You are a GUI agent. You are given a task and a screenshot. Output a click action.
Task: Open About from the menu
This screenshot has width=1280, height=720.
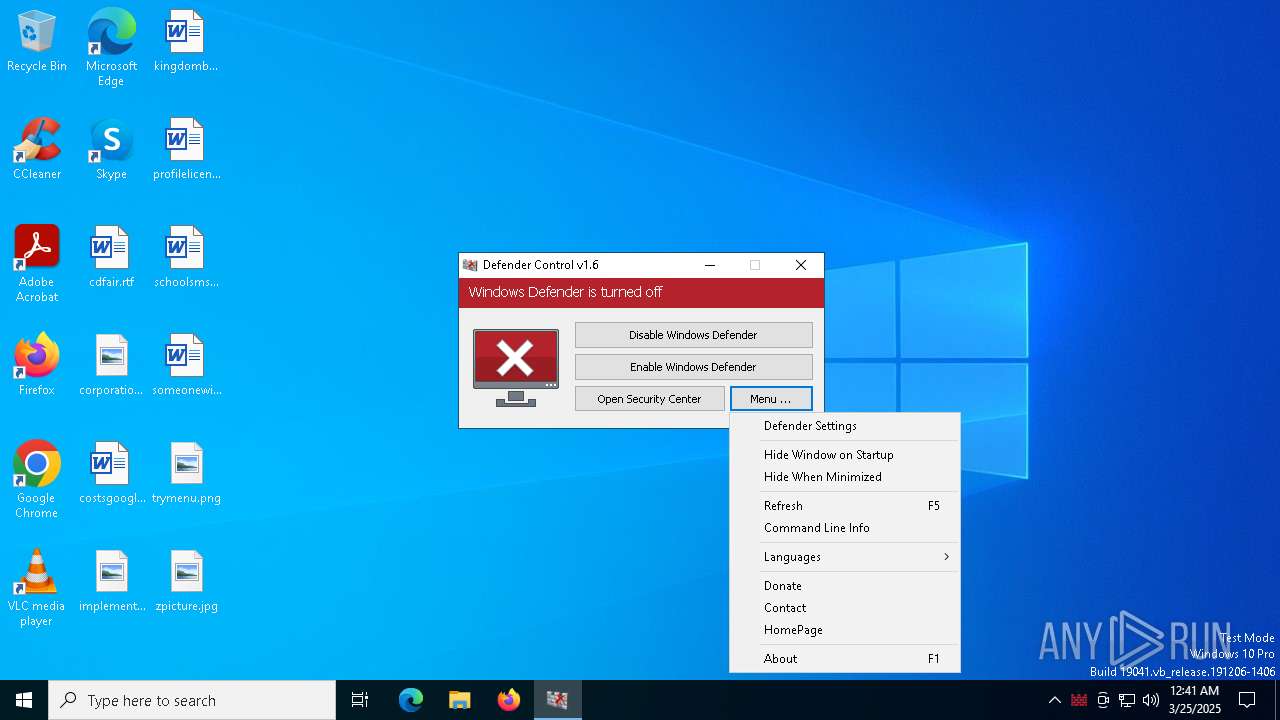click(x=845, y=659)
